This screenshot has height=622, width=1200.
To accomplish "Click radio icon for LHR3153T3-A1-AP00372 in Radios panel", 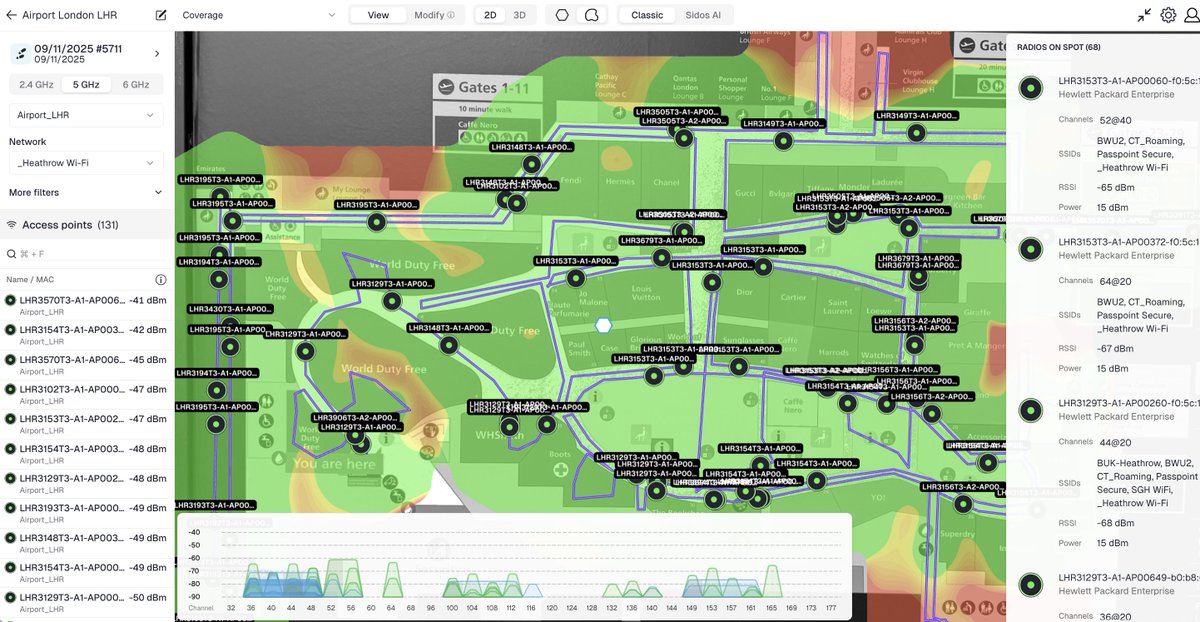I will point(1030,249).
